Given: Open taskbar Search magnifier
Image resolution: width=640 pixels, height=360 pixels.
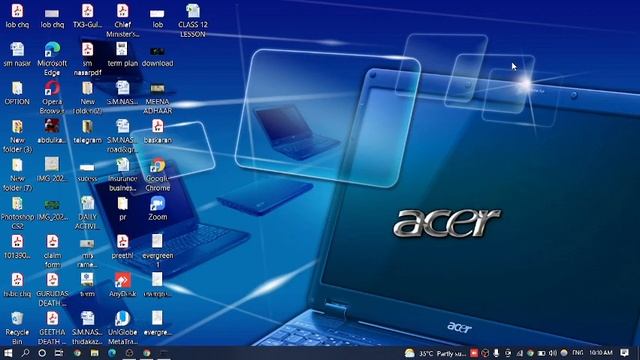Looking at the screenshot, I should (25, 353).
